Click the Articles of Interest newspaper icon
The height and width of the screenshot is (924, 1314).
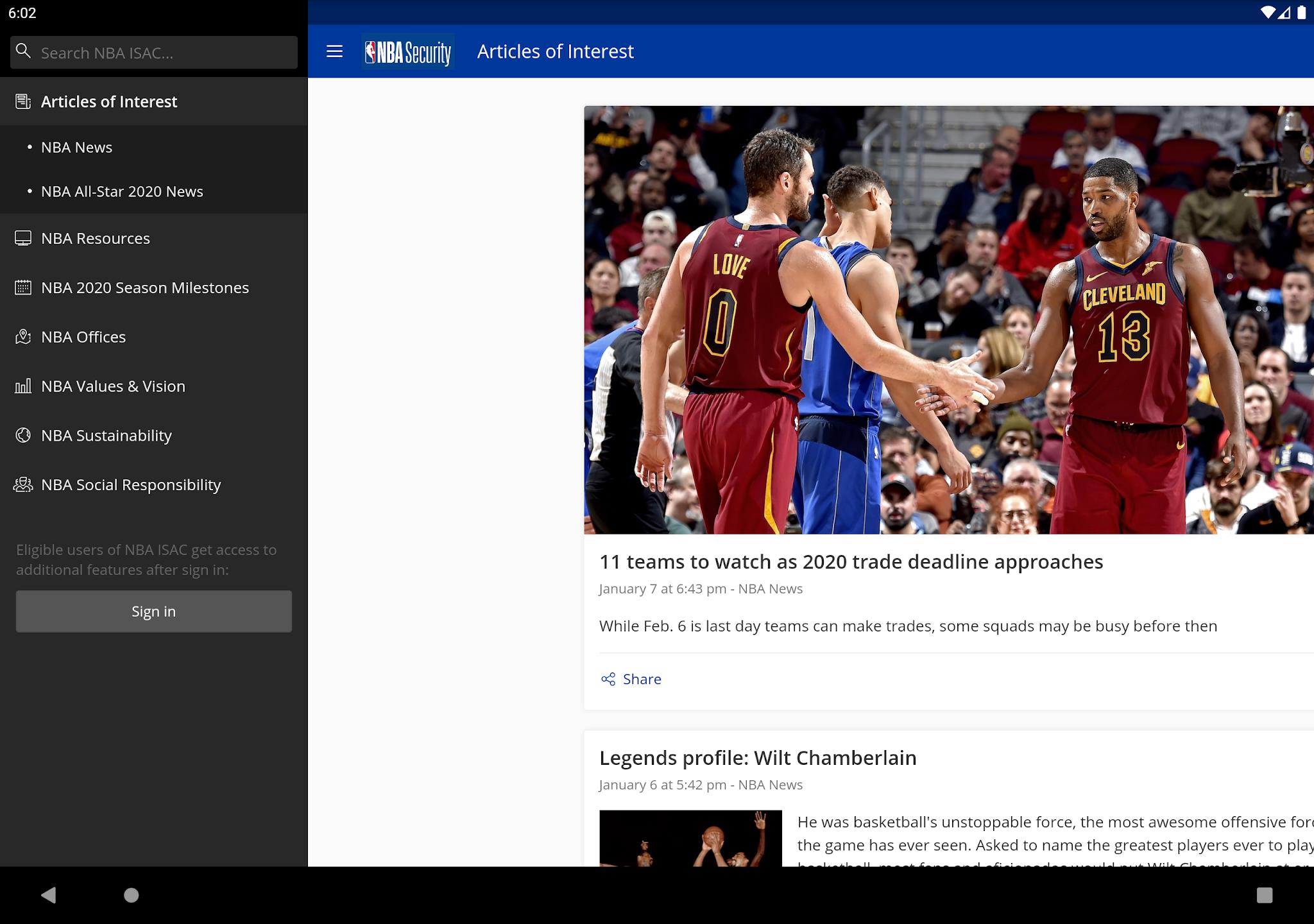[x=23, y=101]
